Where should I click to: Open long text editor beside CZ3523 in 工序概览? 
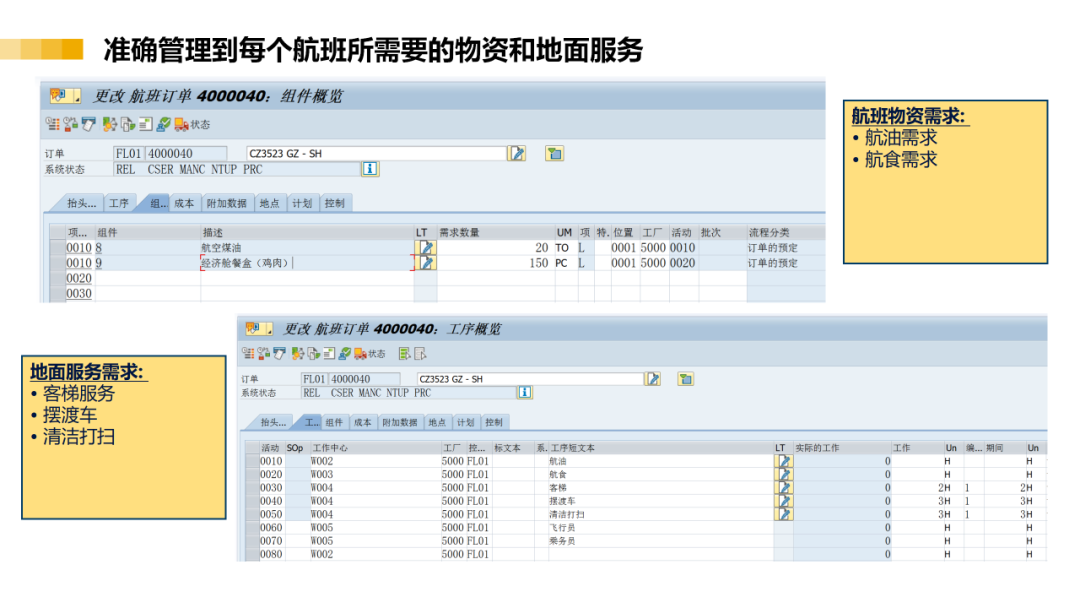[x=653, y=379]
